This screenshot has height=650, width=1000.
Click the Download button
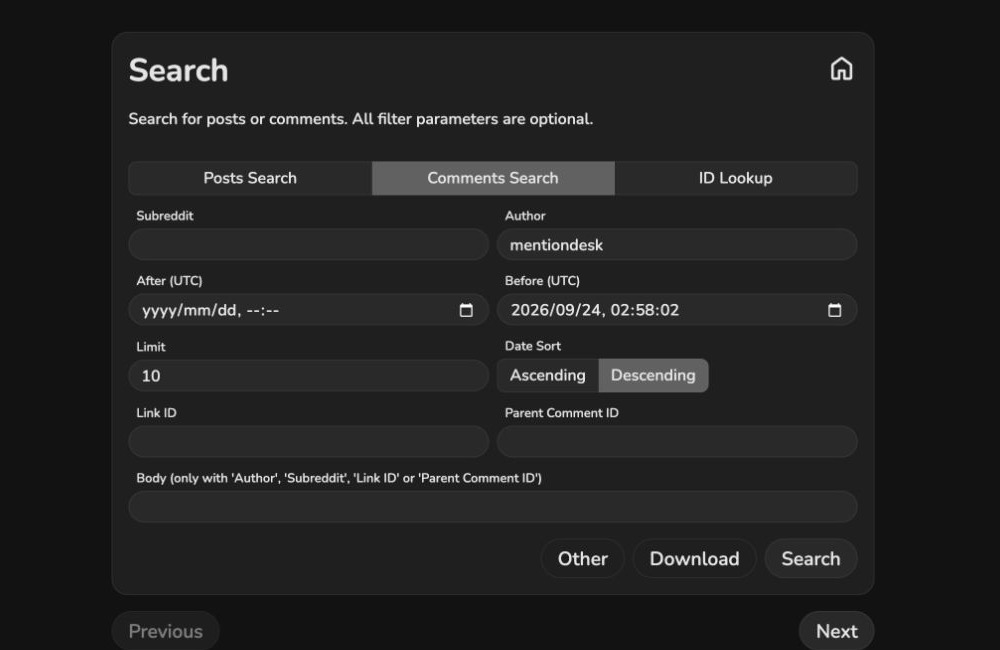[x=695, y=559]
